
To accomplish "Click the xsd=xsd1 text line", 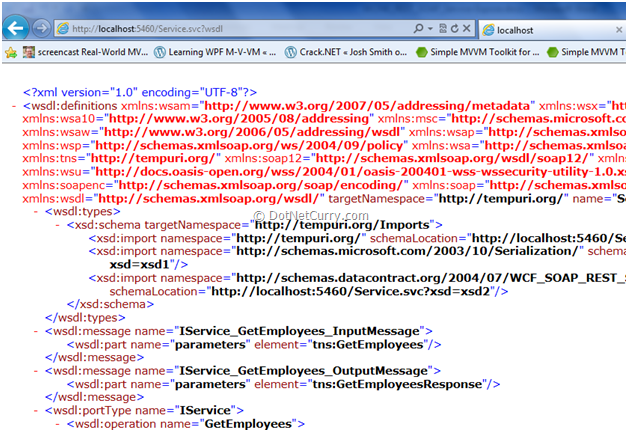I will pos(149,265).
